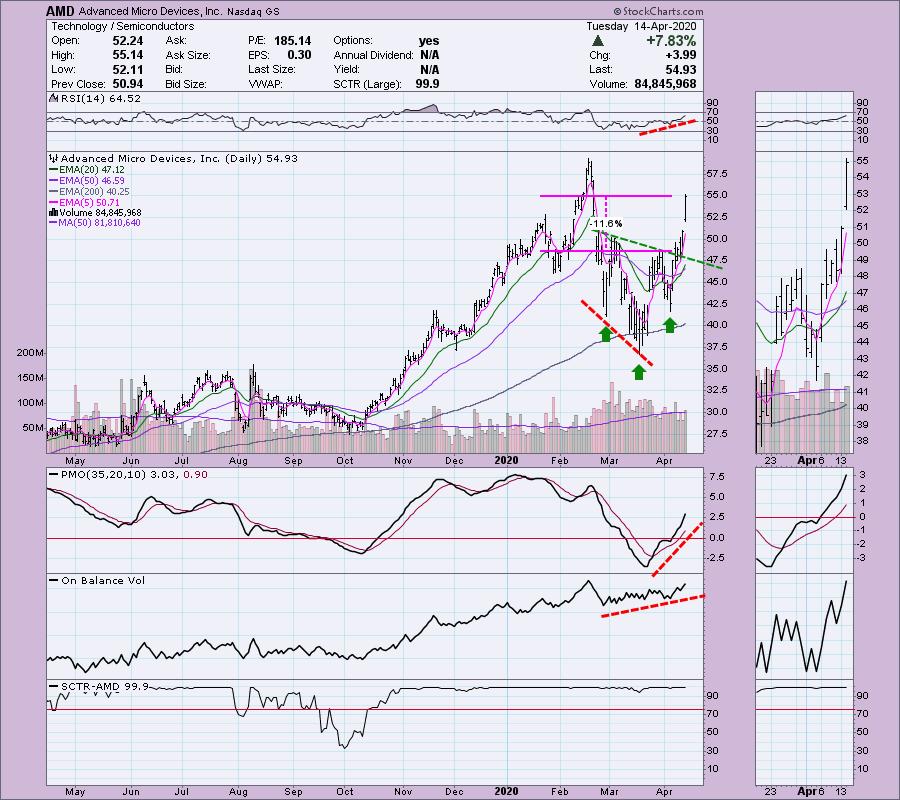Click the small icon before the RSI(14) label
Screen dimensions: 900x800
click(x=53, y=98)
